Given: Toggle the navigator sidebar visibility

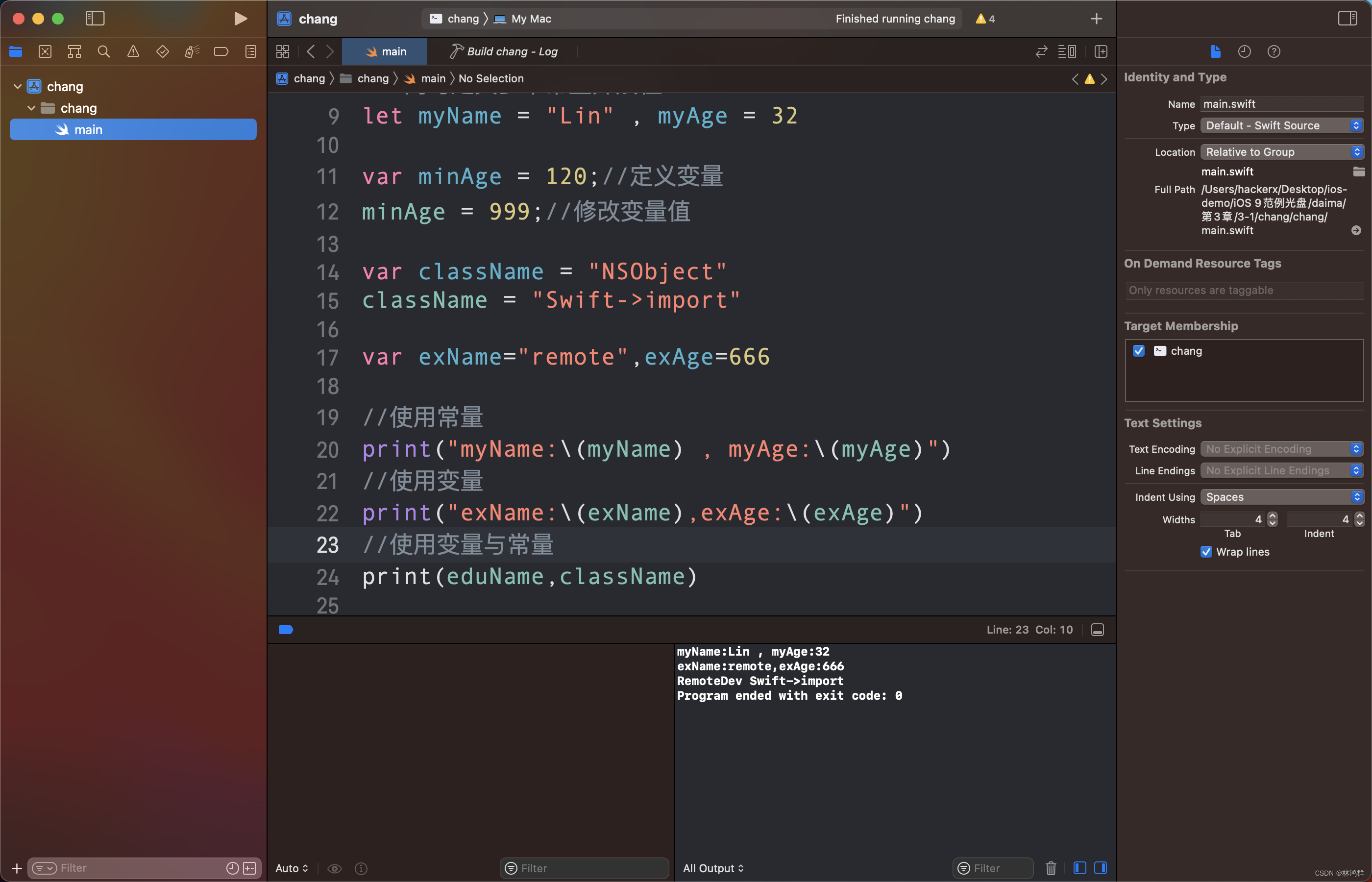Looking at the screenshot, I should [x=95, y=19].
